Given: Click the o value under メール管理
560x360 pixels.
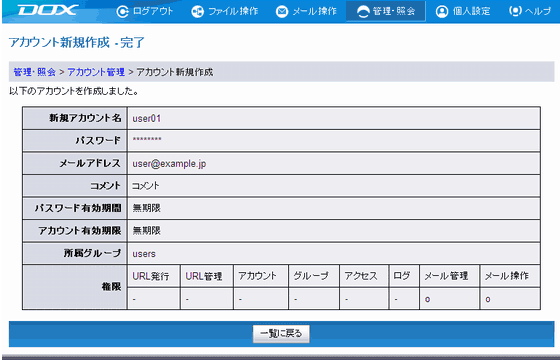Looking at the screenshot, I should pyautogui.click(x=427, y=299).
